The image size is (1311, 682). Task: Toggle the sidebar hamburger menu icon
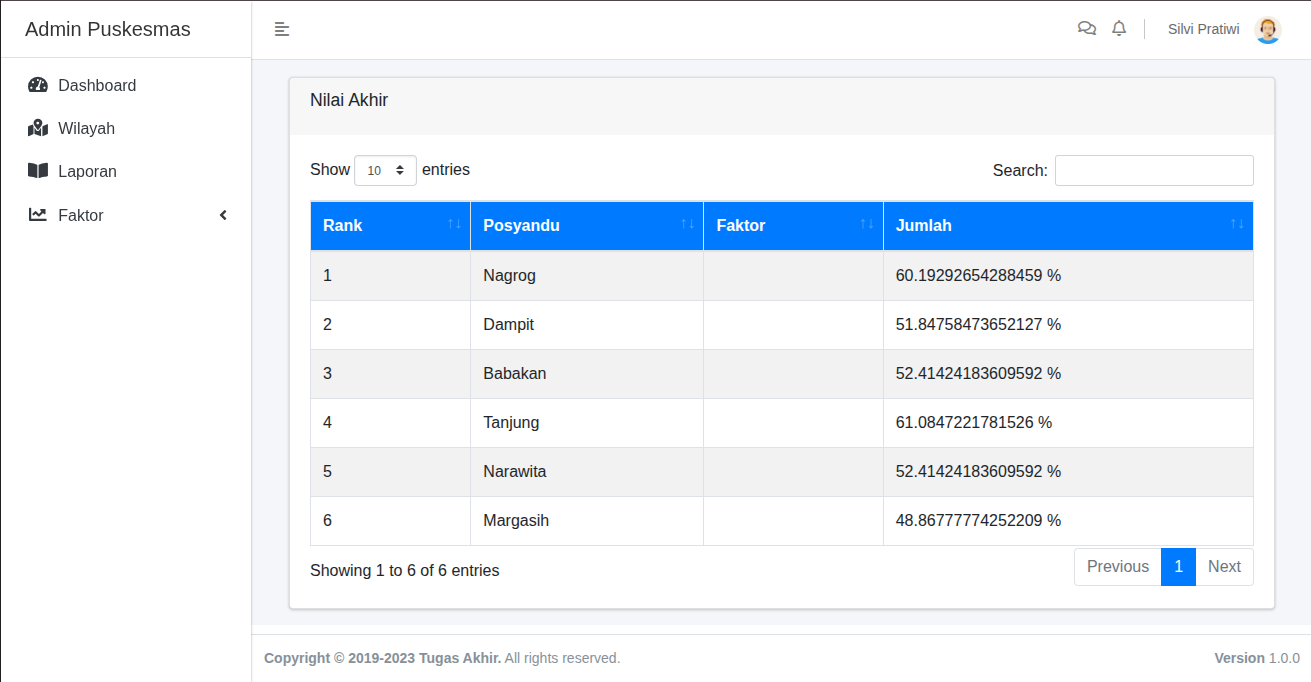[x=282, y=29]
